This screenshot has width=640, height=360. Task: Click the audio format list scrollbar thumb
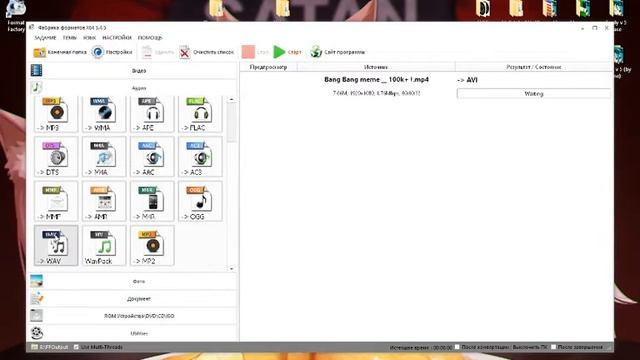pos(231,122)
